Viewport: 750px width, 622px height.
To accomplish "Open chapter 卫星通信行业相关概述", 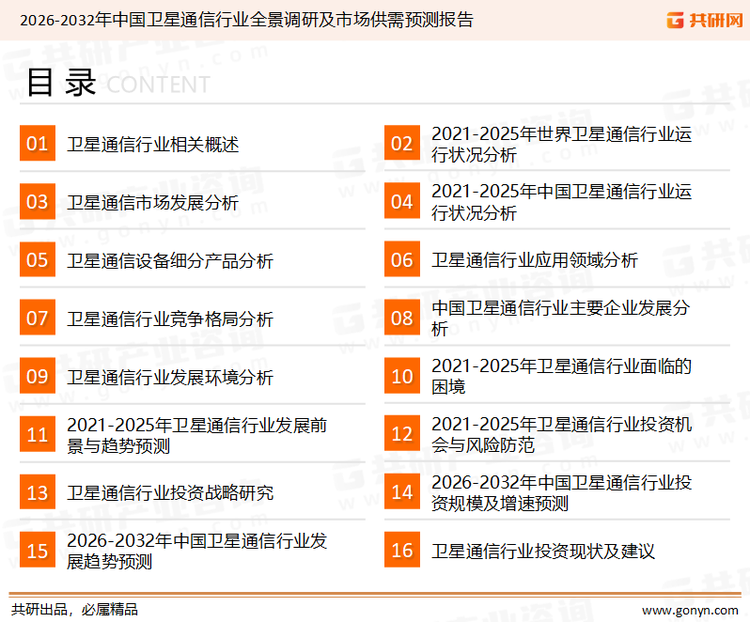I will point(153,144).
